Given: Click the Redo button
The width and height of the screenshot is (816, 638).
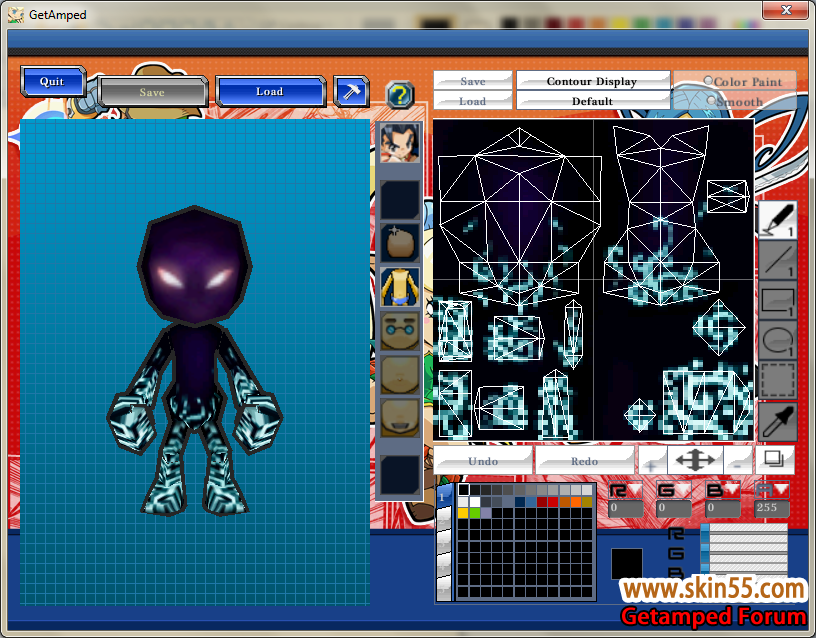Looking at the screenshot, I should point(584,461).
